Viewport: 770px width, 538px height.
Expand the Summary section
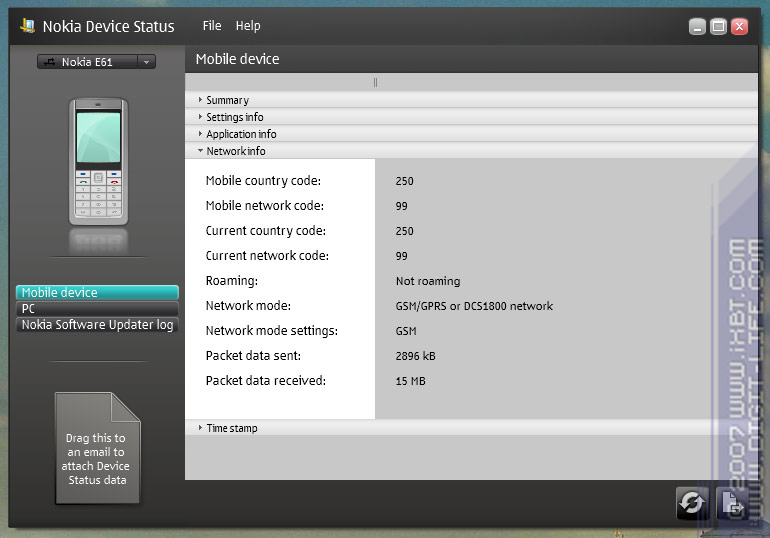(471, 100)
